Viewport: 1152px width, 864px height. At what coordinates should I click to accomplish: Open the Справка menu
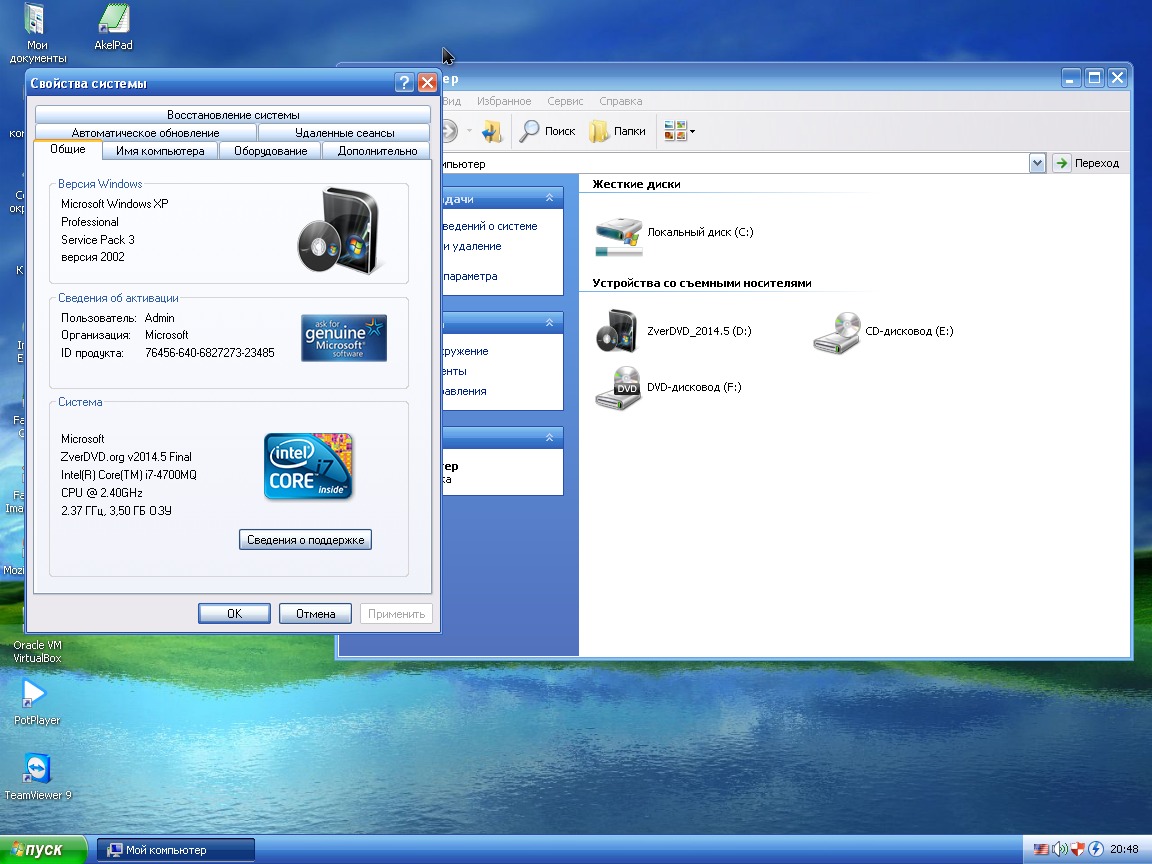pyautogui.click(x=620, y=101)
